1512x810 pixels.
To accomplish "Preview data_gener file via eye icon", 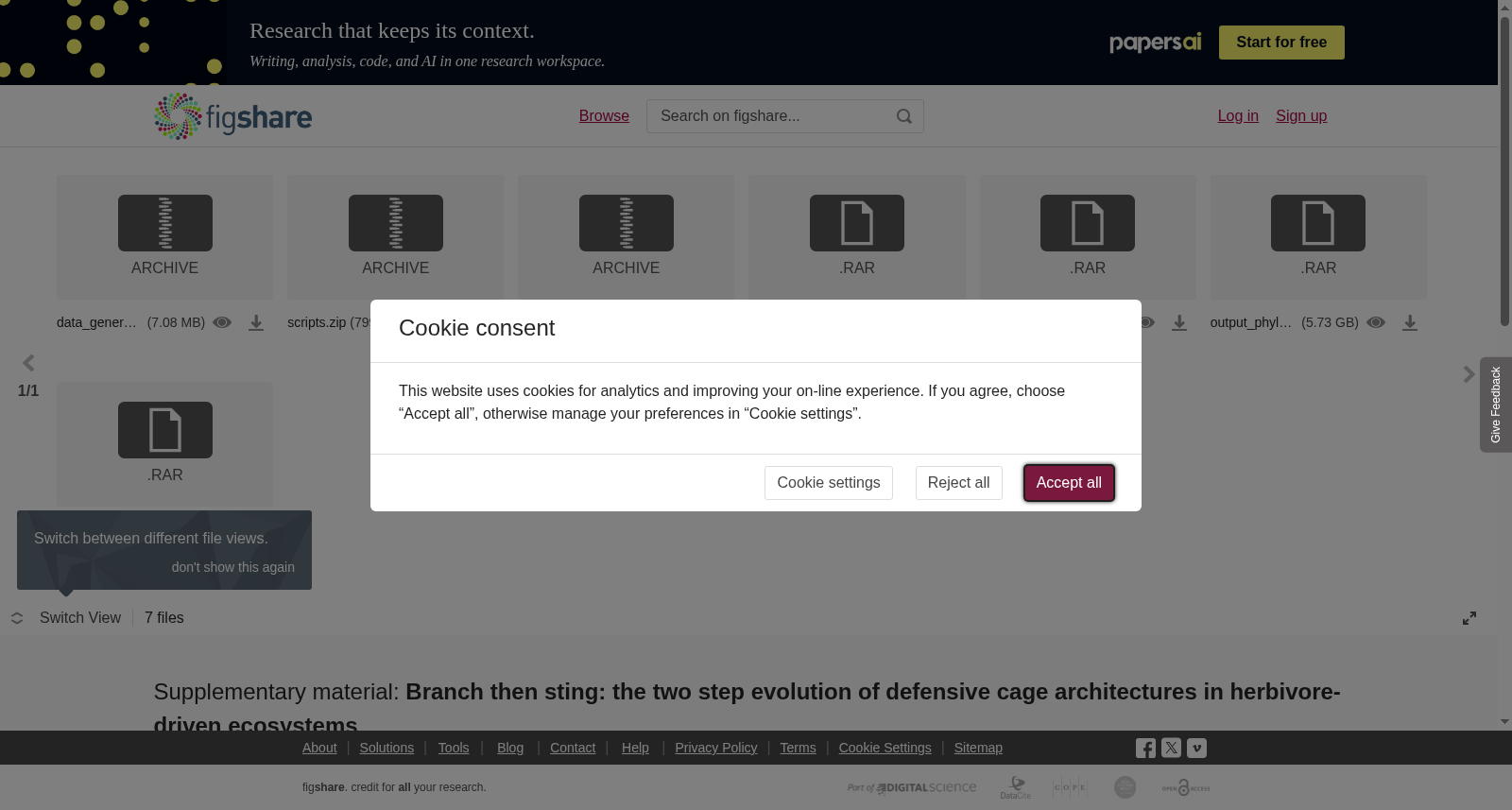I will 222,322.
